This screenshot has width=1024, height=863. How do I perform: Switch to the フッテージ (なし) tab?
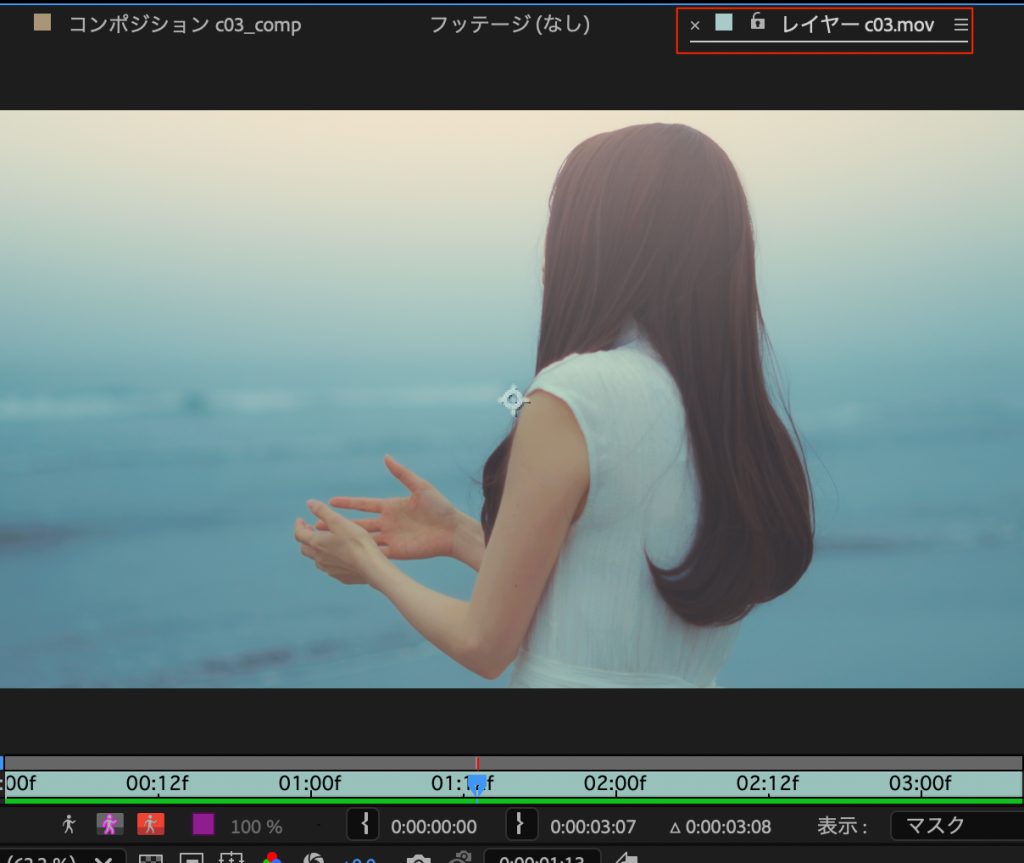(x=509, y=24)
